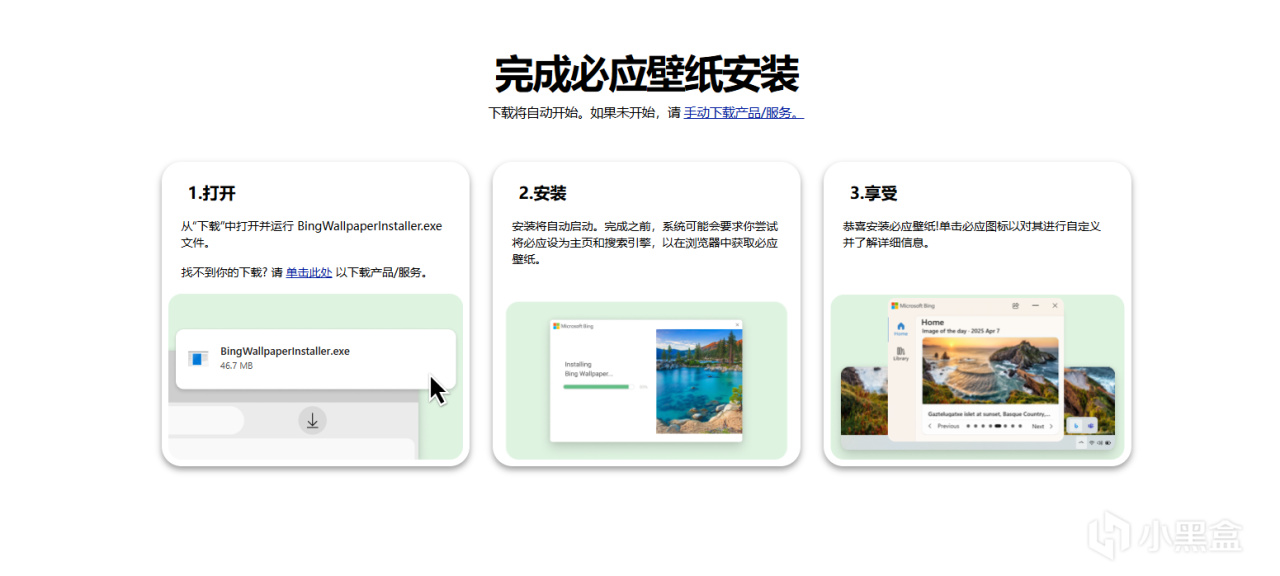
Task: Click the BingWallpaperInstaller.exe download card
Action: (316, 359)
